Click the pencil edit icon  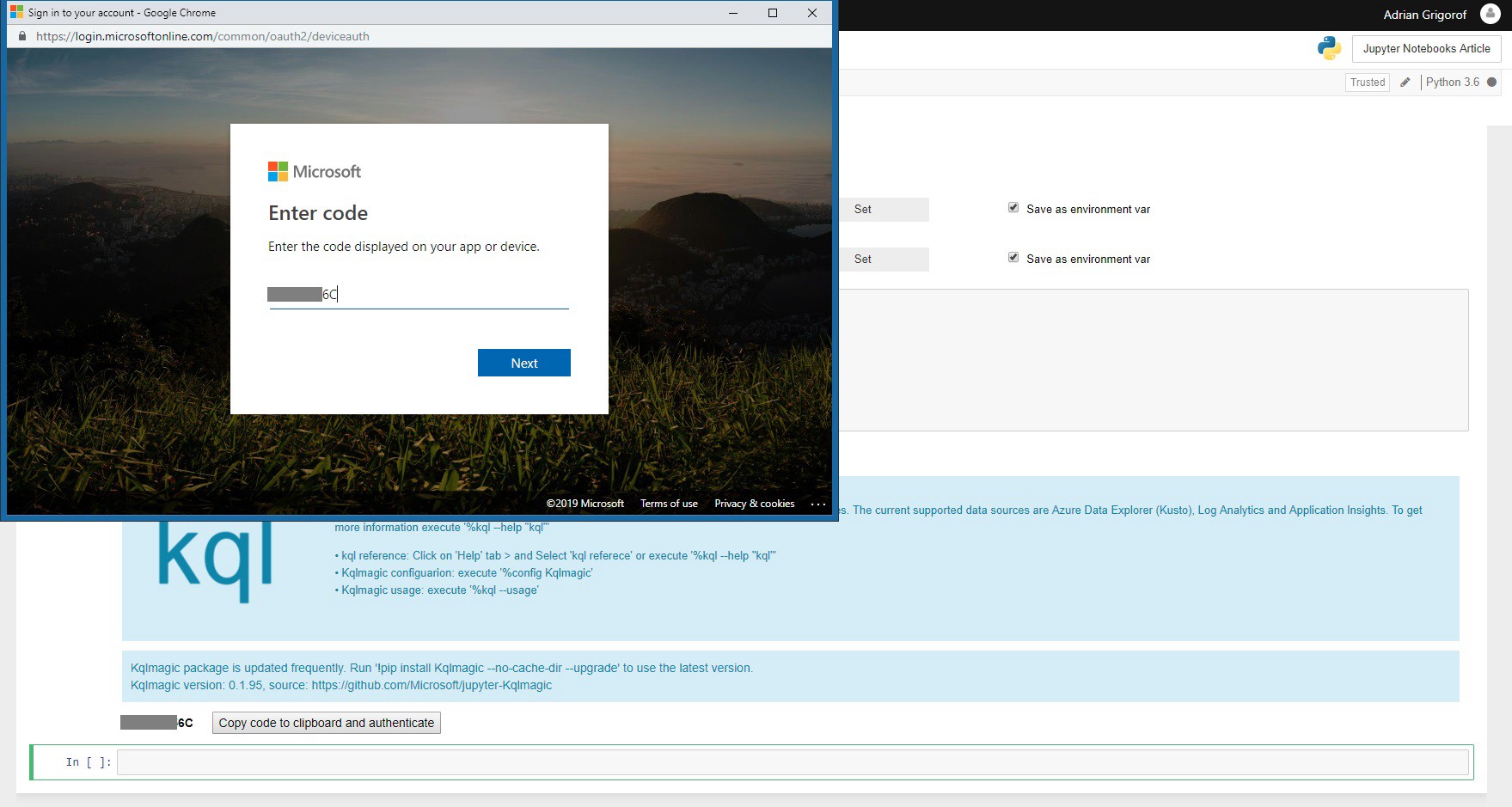click(1405, 83)
